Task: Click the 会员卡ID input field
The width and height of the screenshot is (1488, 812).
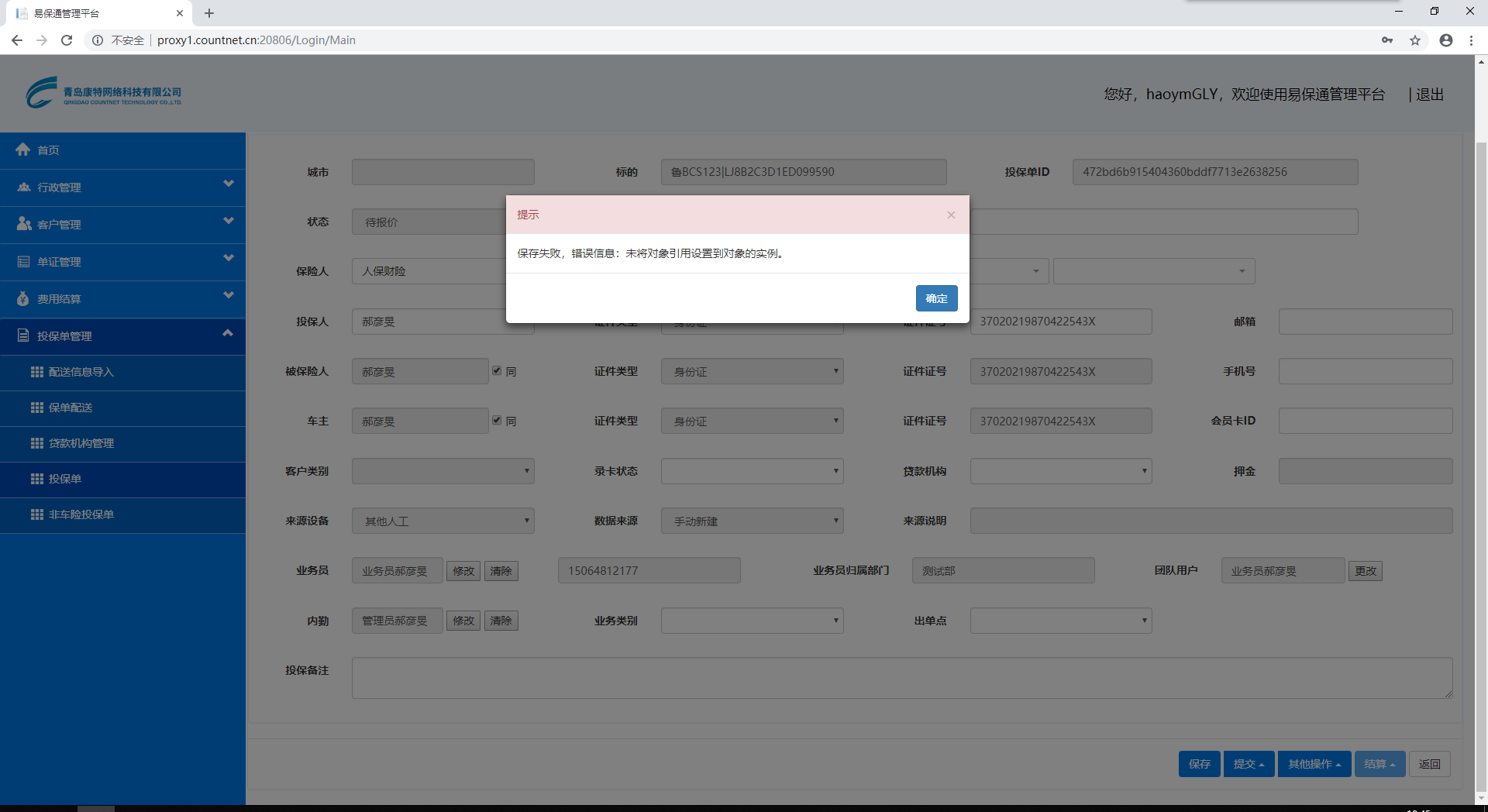Action: pos(1366,421)
